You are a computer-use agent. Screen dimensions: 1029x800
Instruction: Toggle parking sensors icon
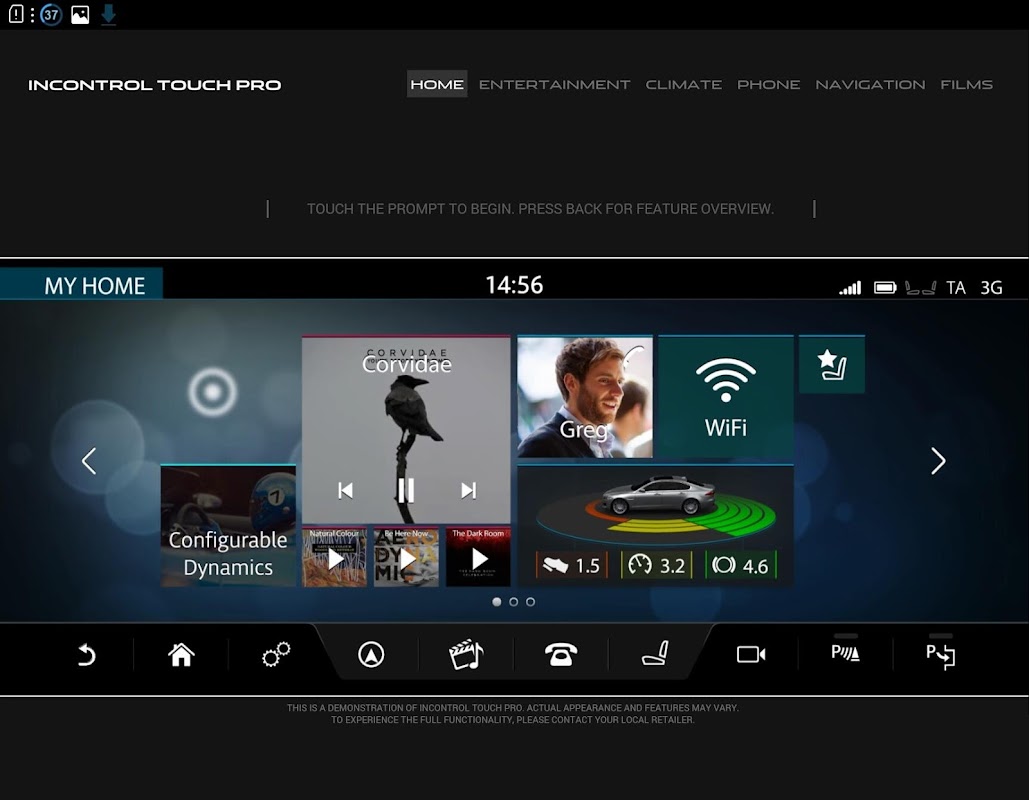(845, 652)
